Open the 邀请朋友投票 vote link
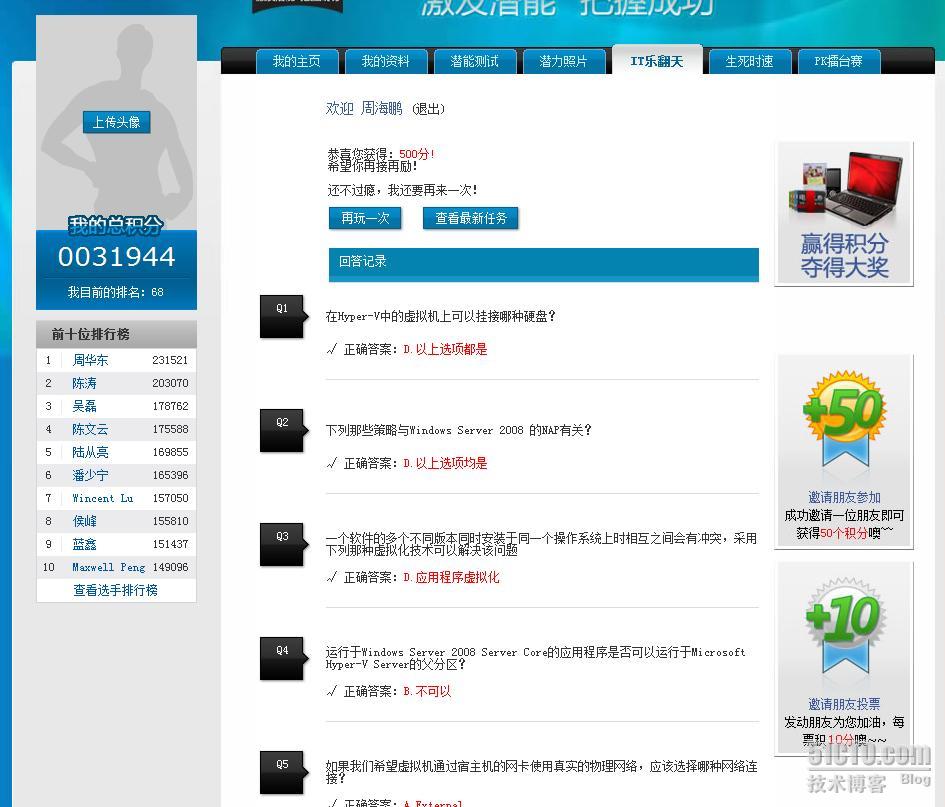The height and width of the screenshot is (807, 945). click(844, 704)
